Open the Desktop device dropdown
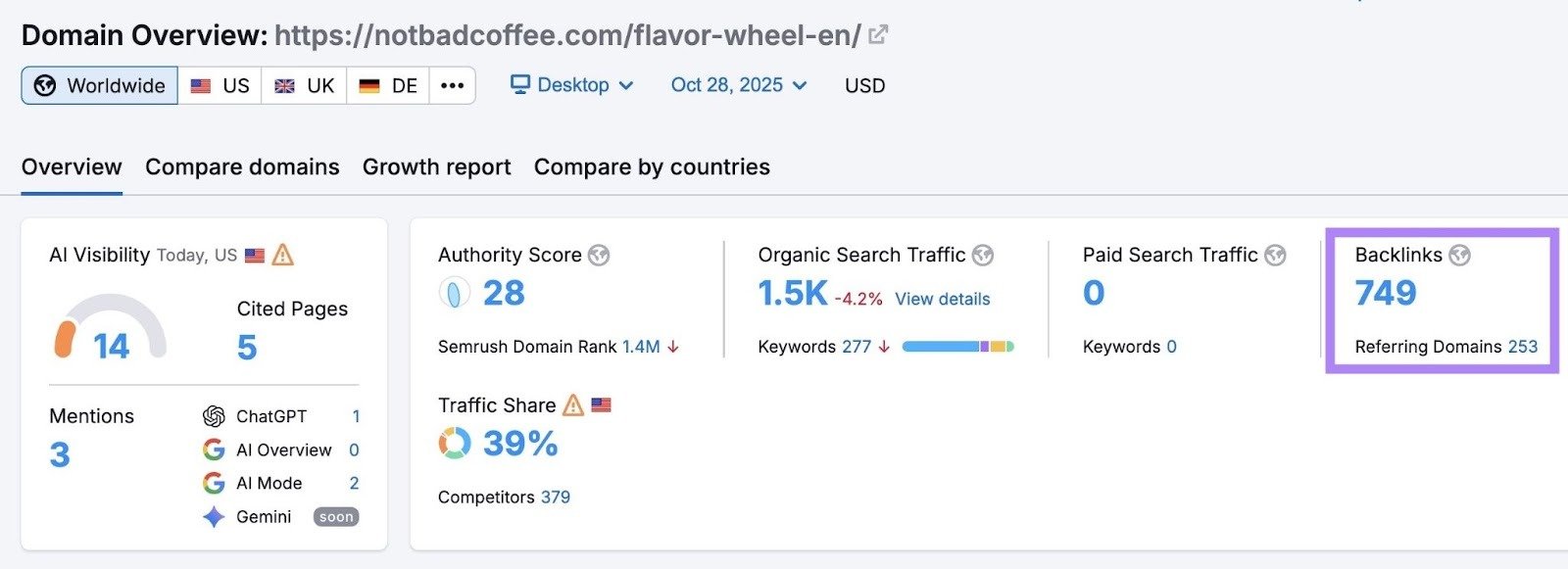1568x569 pixels. [x=570, y=85]
